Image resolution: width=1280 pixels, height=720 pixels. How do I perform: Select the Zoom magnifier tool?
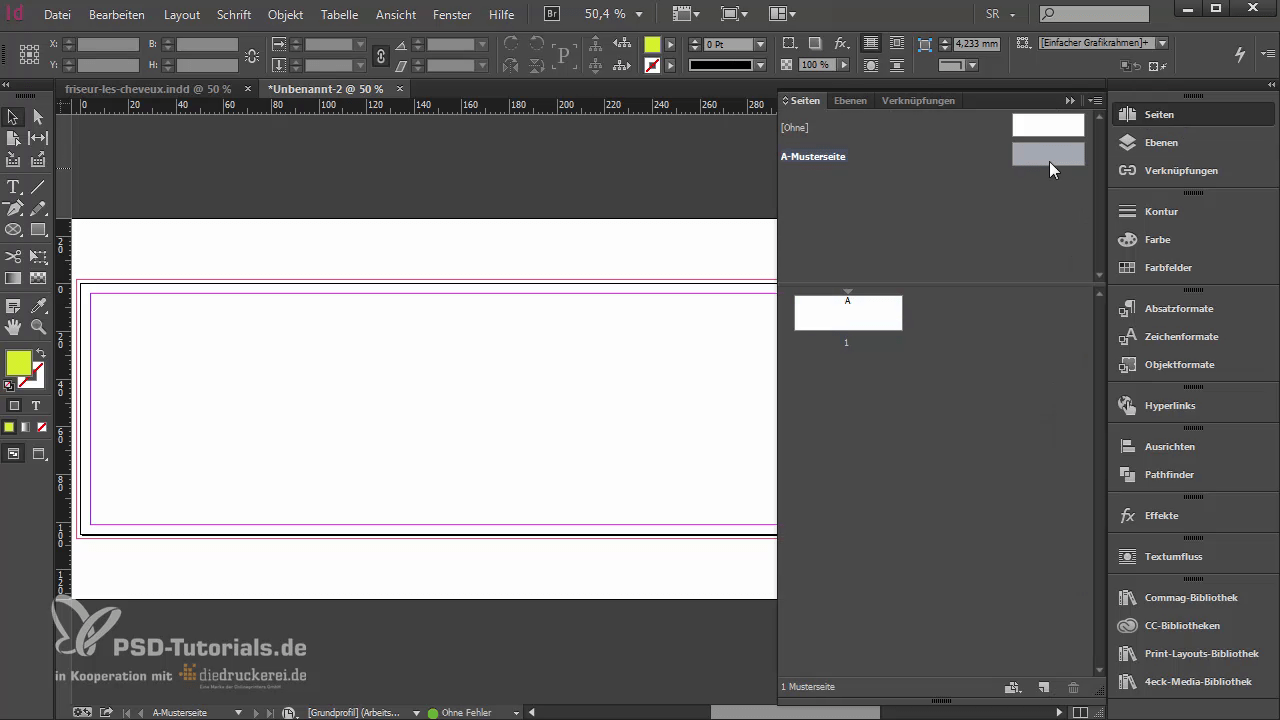(x=39, y=327)
